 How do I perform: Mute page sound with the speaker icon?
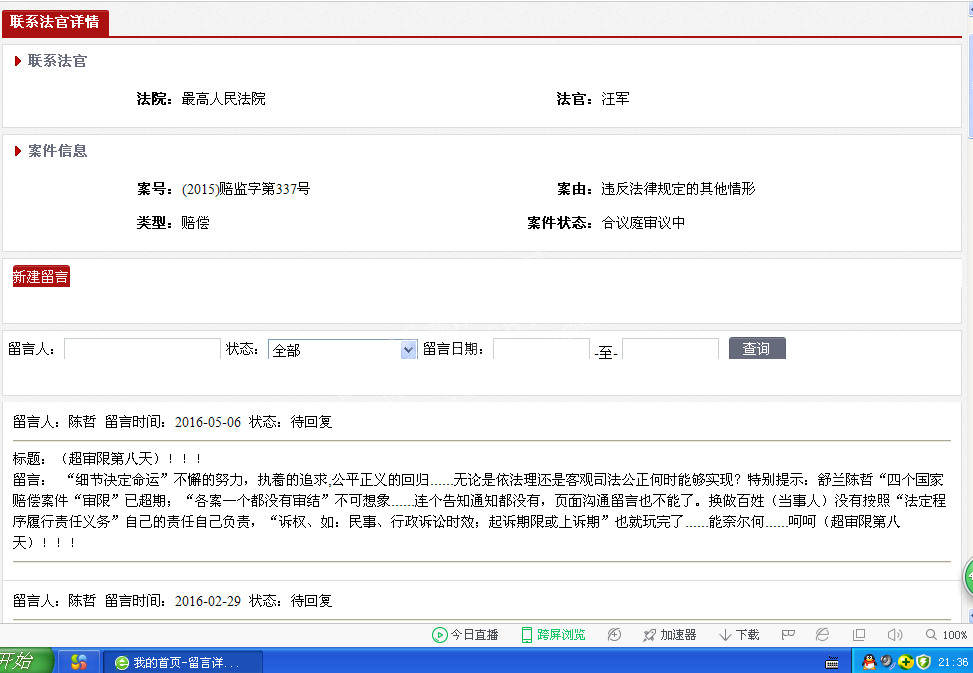894,635
